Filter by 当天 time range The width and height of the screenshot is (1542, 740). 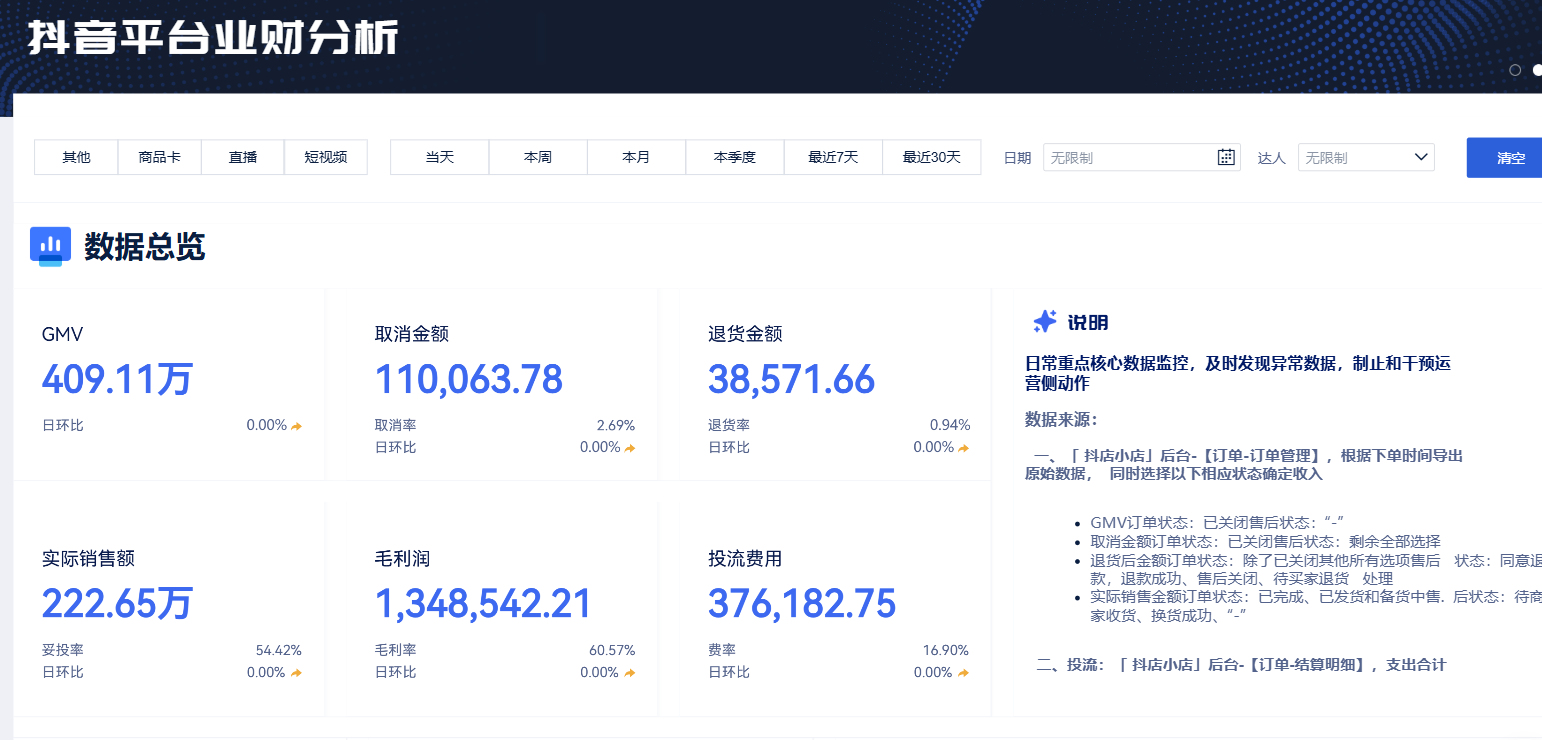pyautogui.click(x=440, y=157)
